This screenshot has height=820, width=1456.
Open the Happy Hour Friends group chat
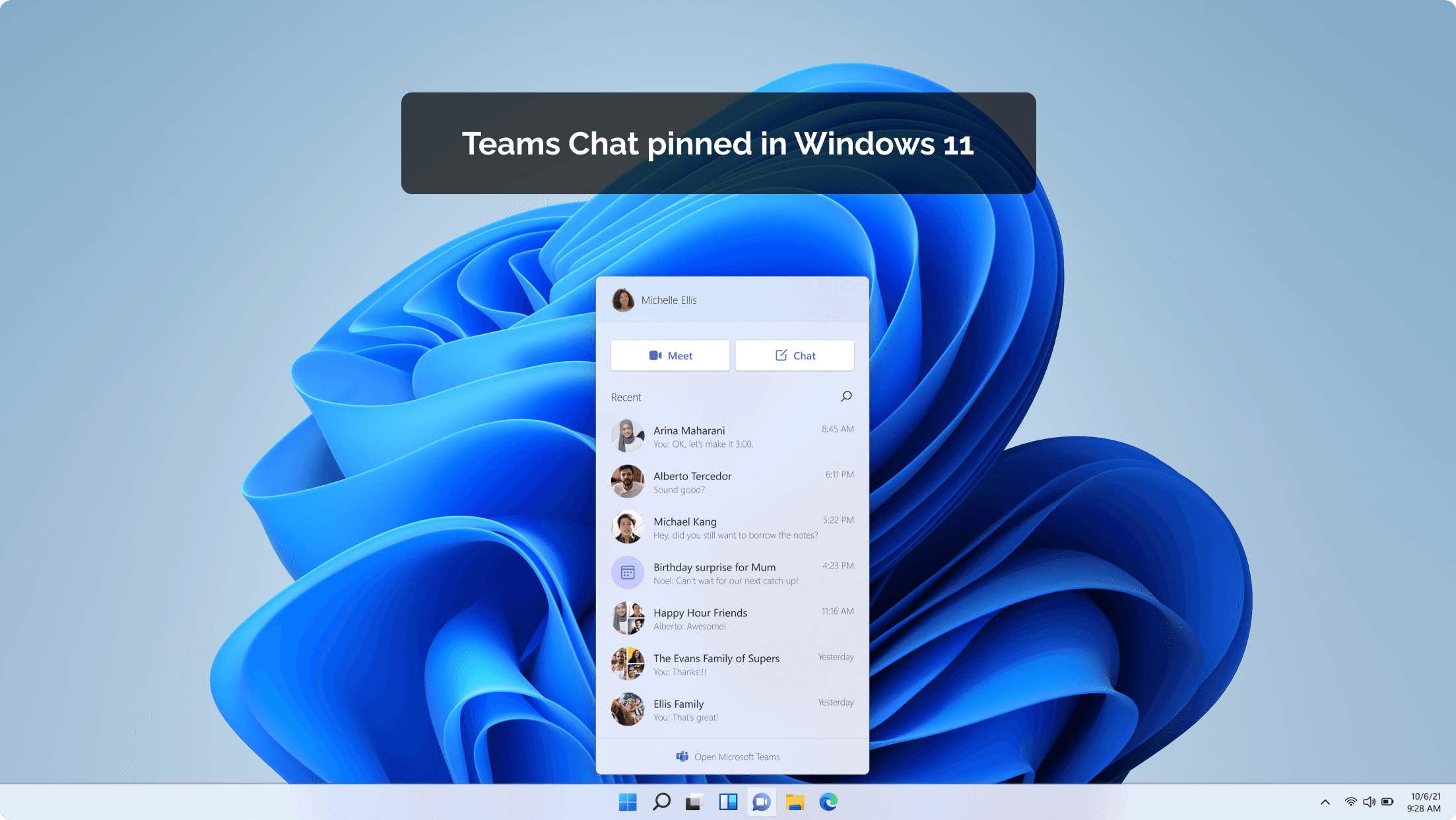(x=732, y=619)
